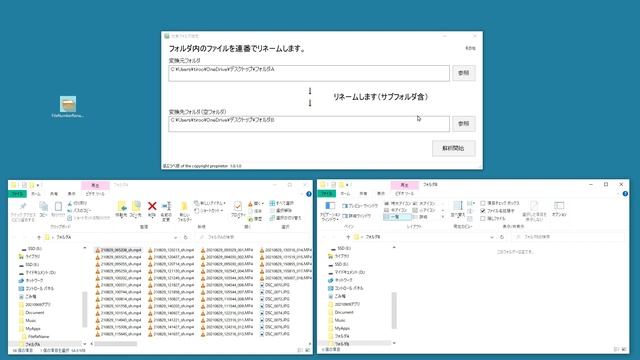The height and width of the screenshot is (360, 640).
Task: Open File (ファイル) tab in Folder A window
Action: [18, 194]
